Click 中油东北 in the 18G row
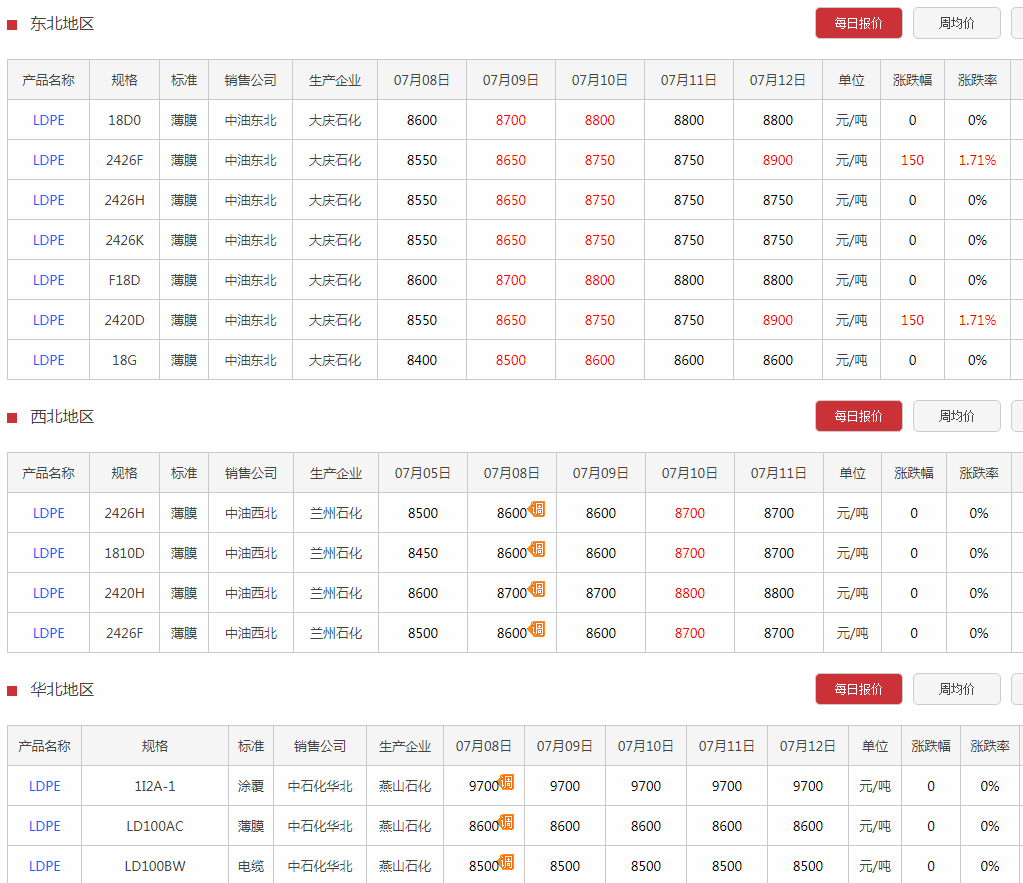Screen dimensions: 1023x883 251,360
